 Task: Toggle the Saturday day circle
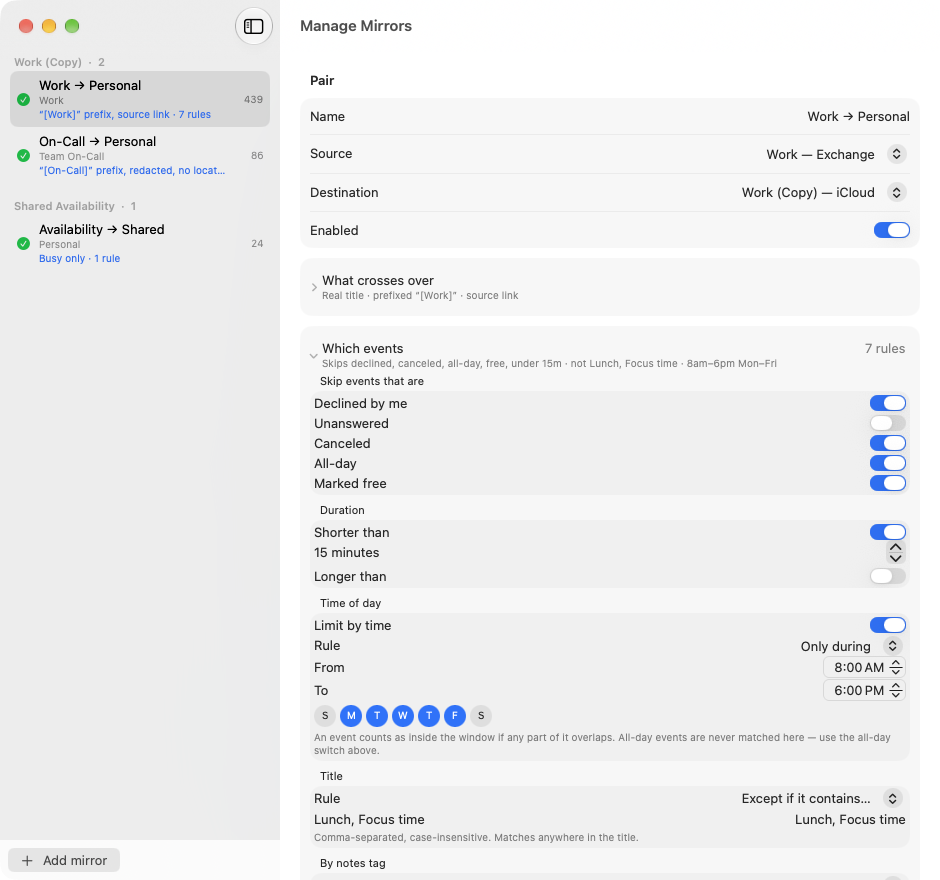click(x=481, y=715)
